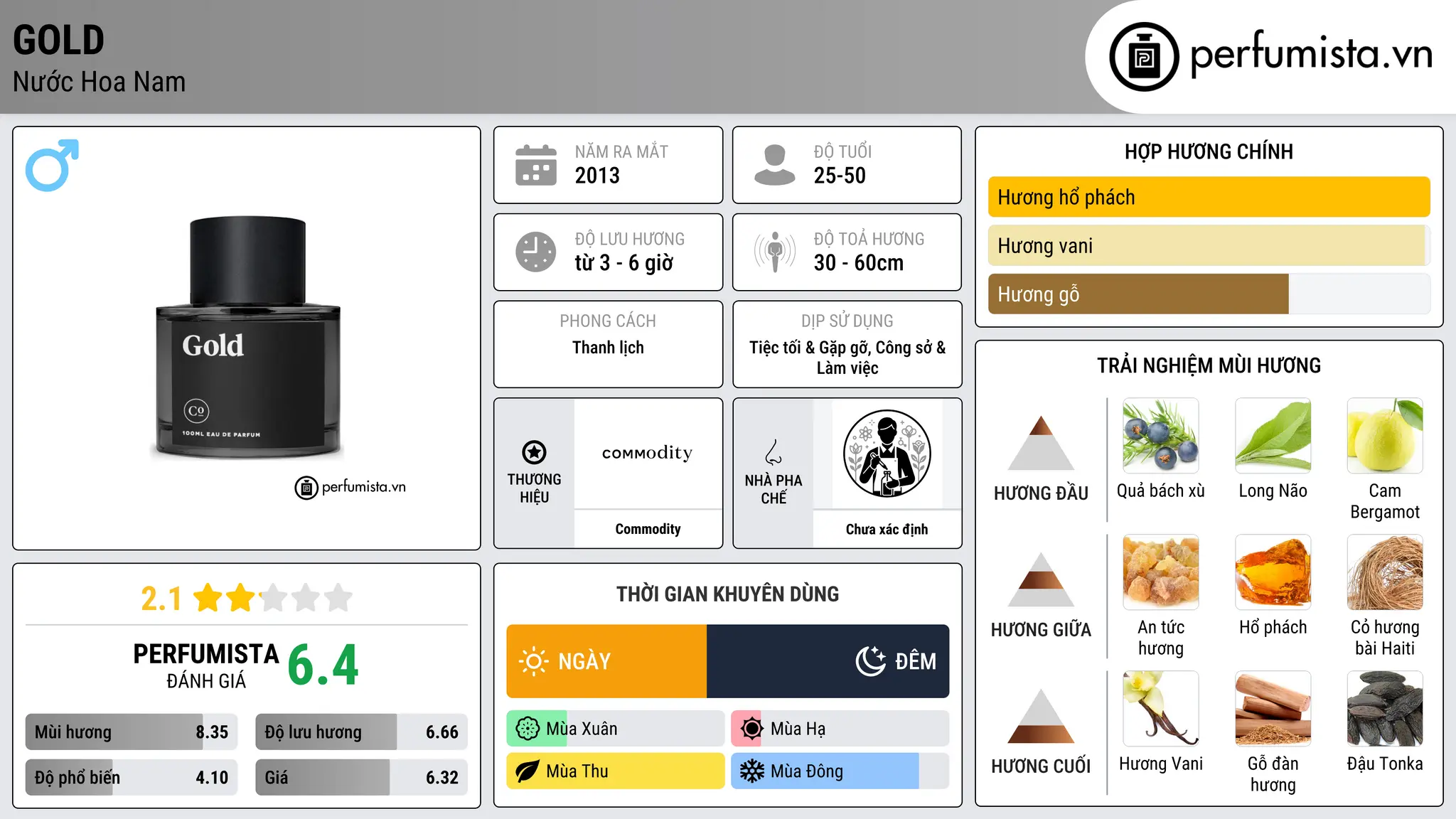The height and width of the screenshot is (819, 1456).
Task: Click the camphor leaf note image
Action: (1273, 436)
